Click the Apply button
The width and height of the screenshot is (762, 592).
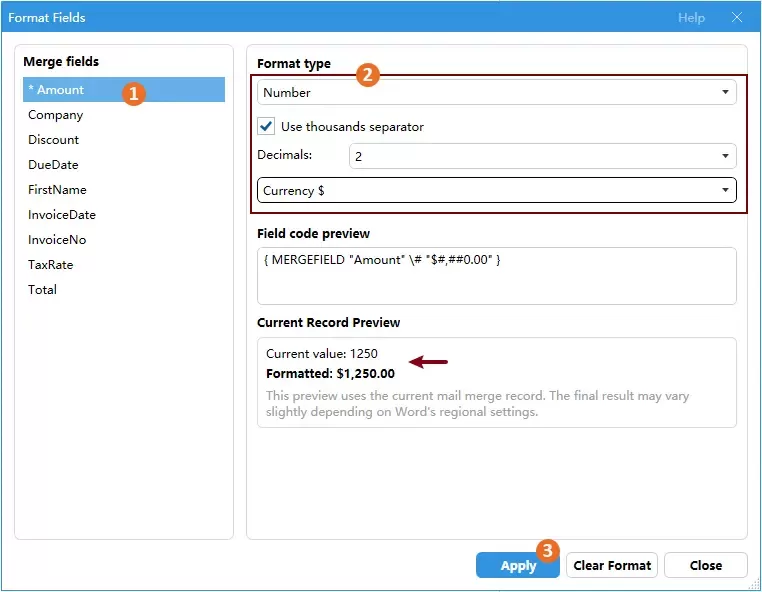point(517,565)
